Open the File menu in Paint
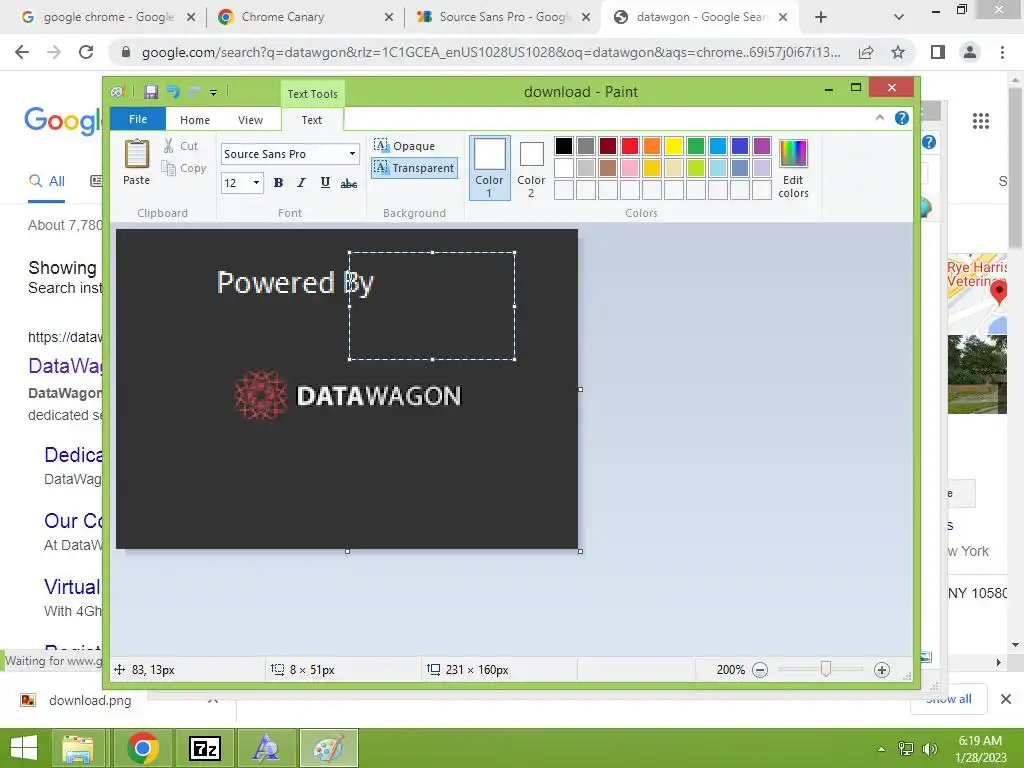 [138, 119]
